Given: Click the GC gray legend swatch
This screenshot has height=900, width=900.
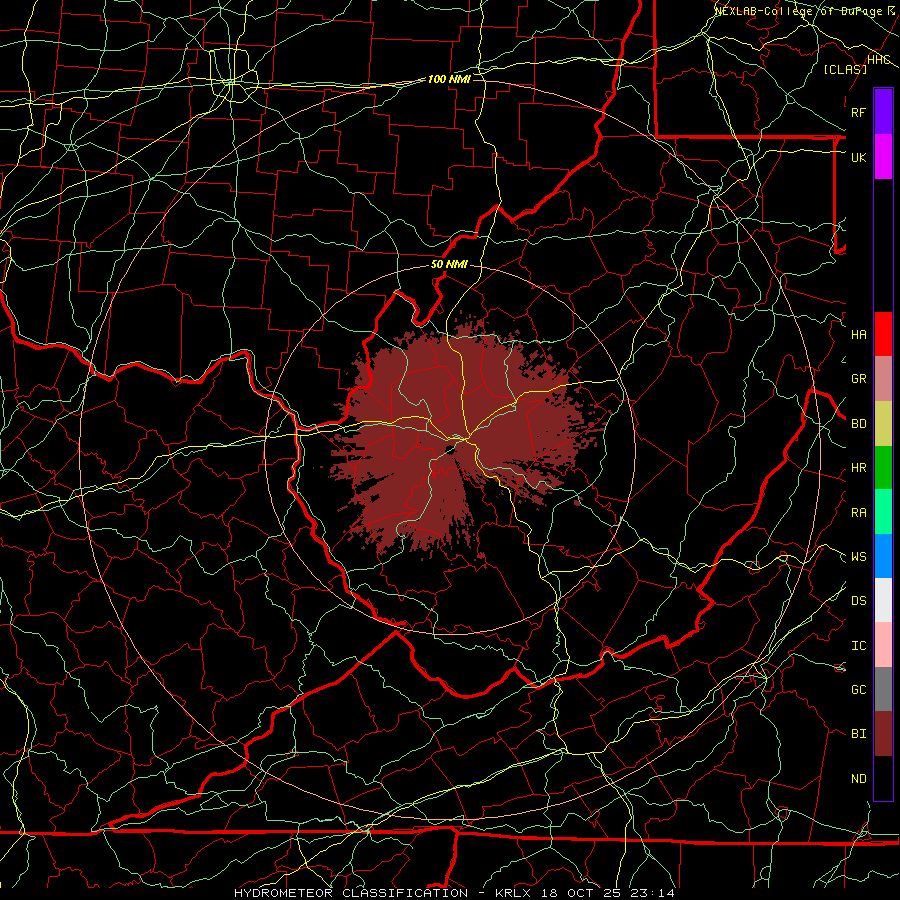Looking at the screenshot, I should point(883,689).
